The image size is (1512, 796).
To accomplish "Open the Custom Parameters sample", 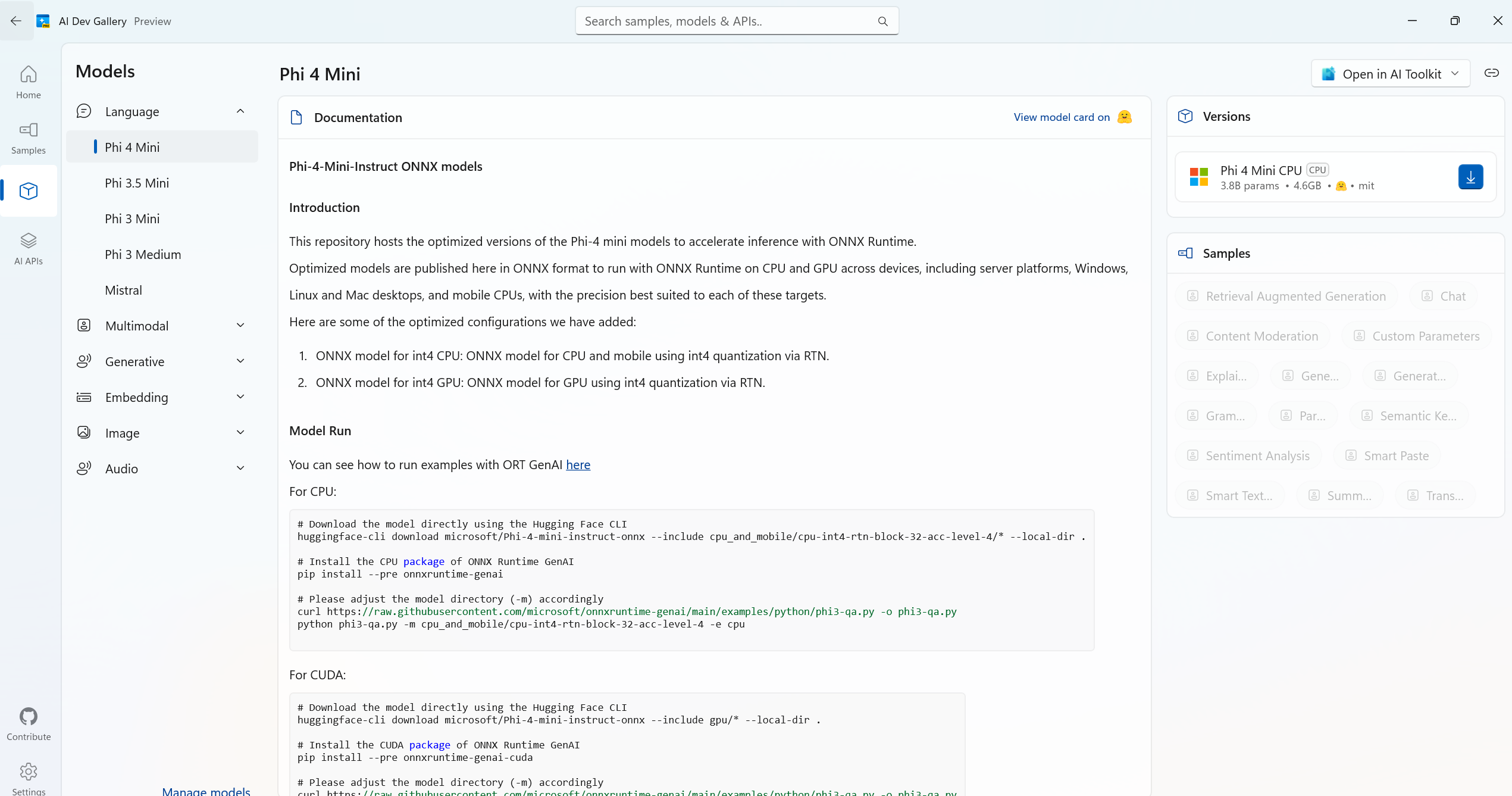I will click(x=1416, y=336).
